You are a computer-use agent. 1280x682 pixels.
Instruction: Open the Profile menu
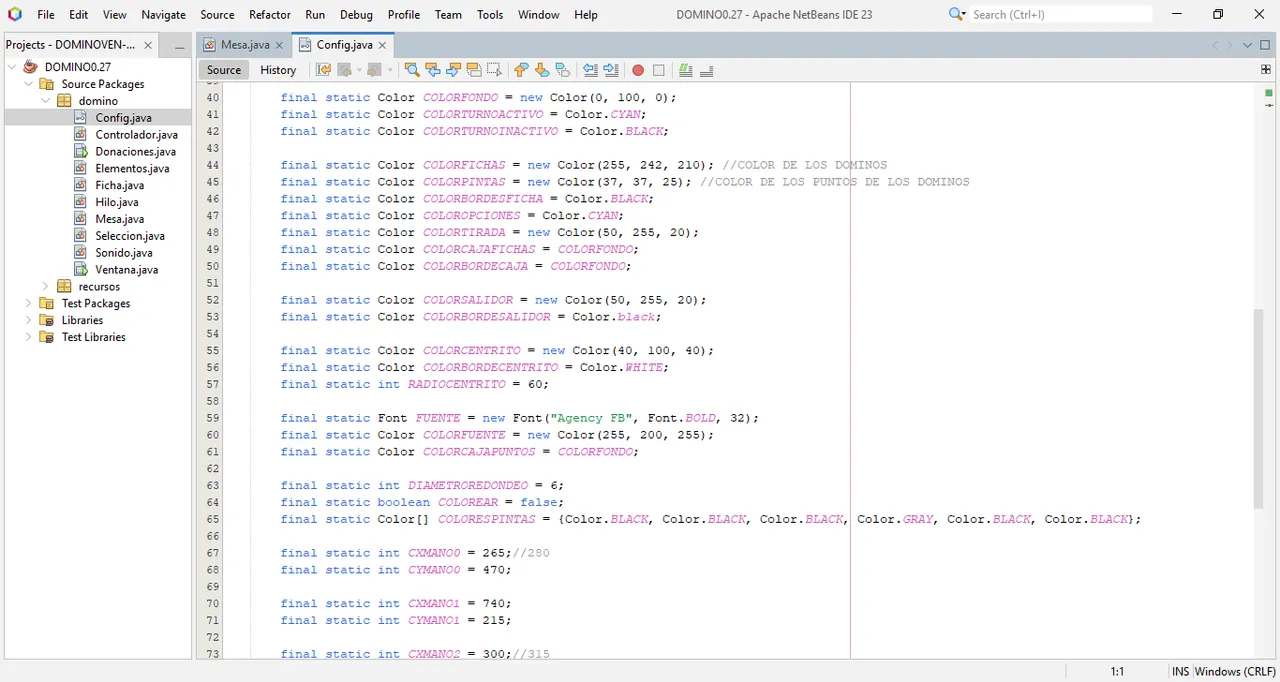(x=404, y=15)
